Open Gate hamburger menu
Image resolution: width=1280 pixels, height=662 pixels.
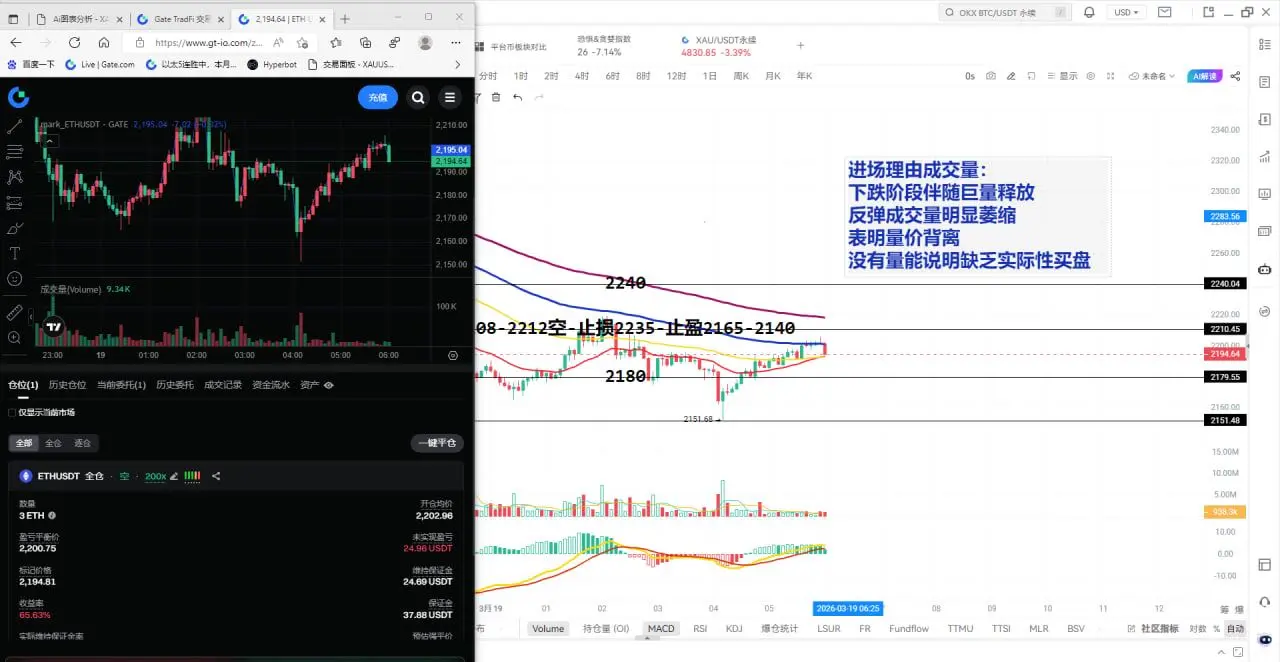coord(450,97)
